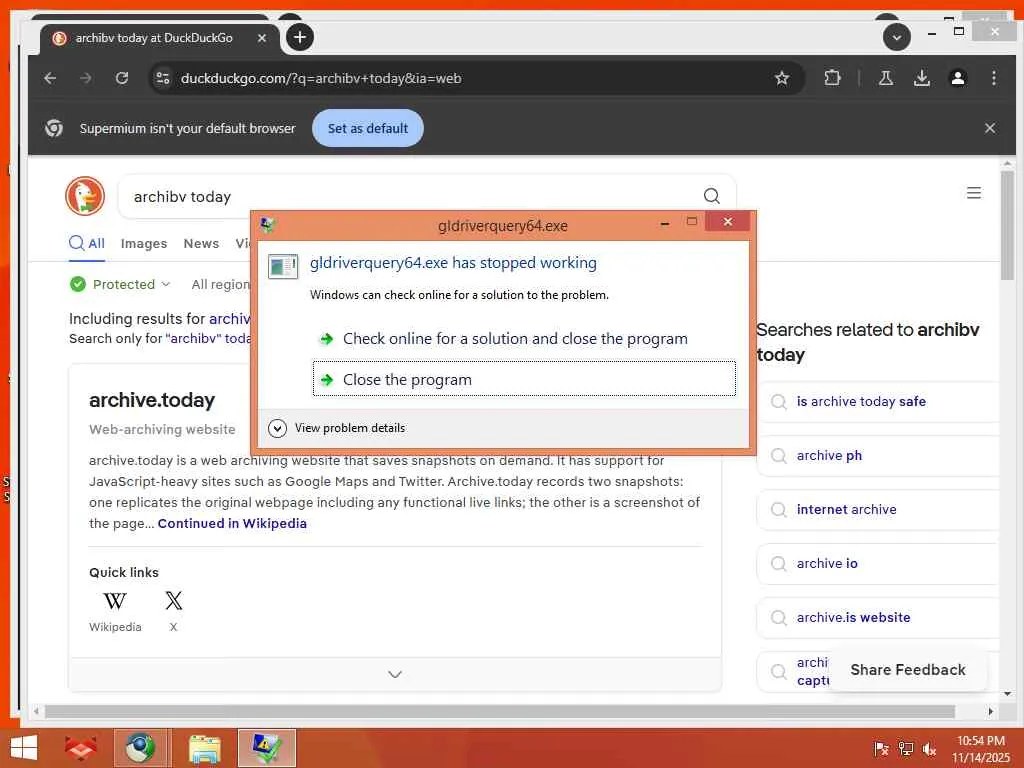This screenshot has width=1024, height=768.
Task: Close the archibv today tab
Action: click(261, 38)
